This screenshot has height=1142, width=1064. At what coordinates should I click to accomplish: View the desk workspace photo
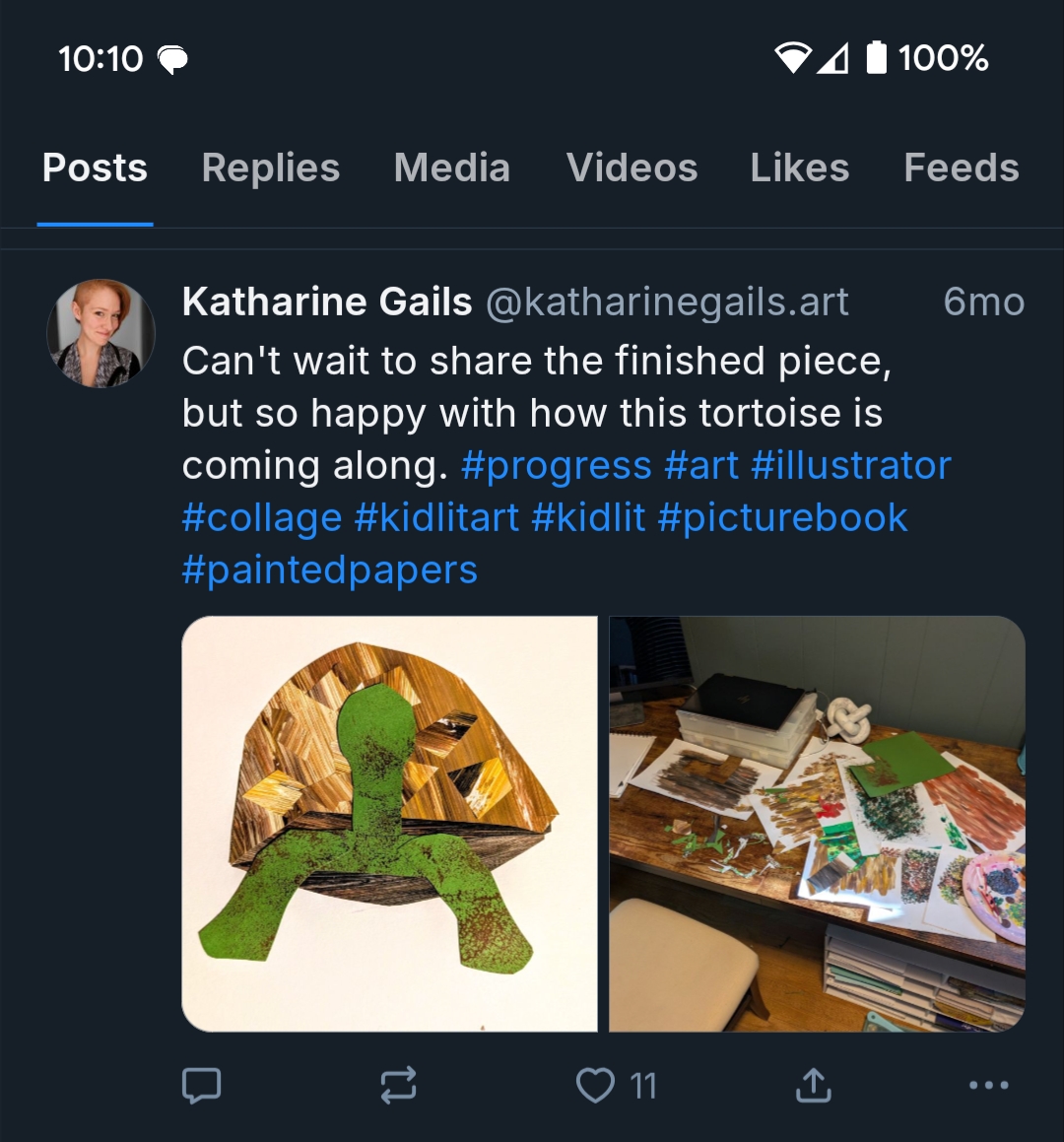(817, 824)
